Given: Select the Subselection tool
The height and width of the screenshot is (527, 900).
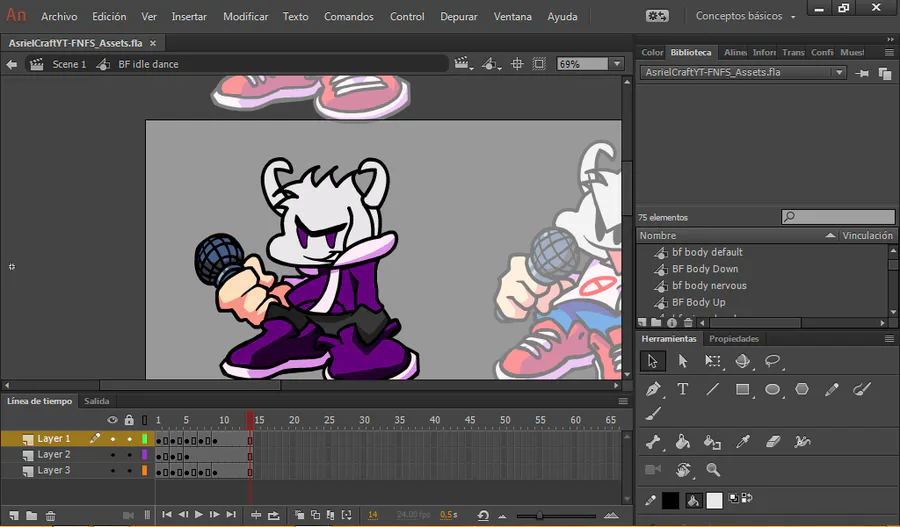Looking at the screenshot, I should tap(682, 361).
